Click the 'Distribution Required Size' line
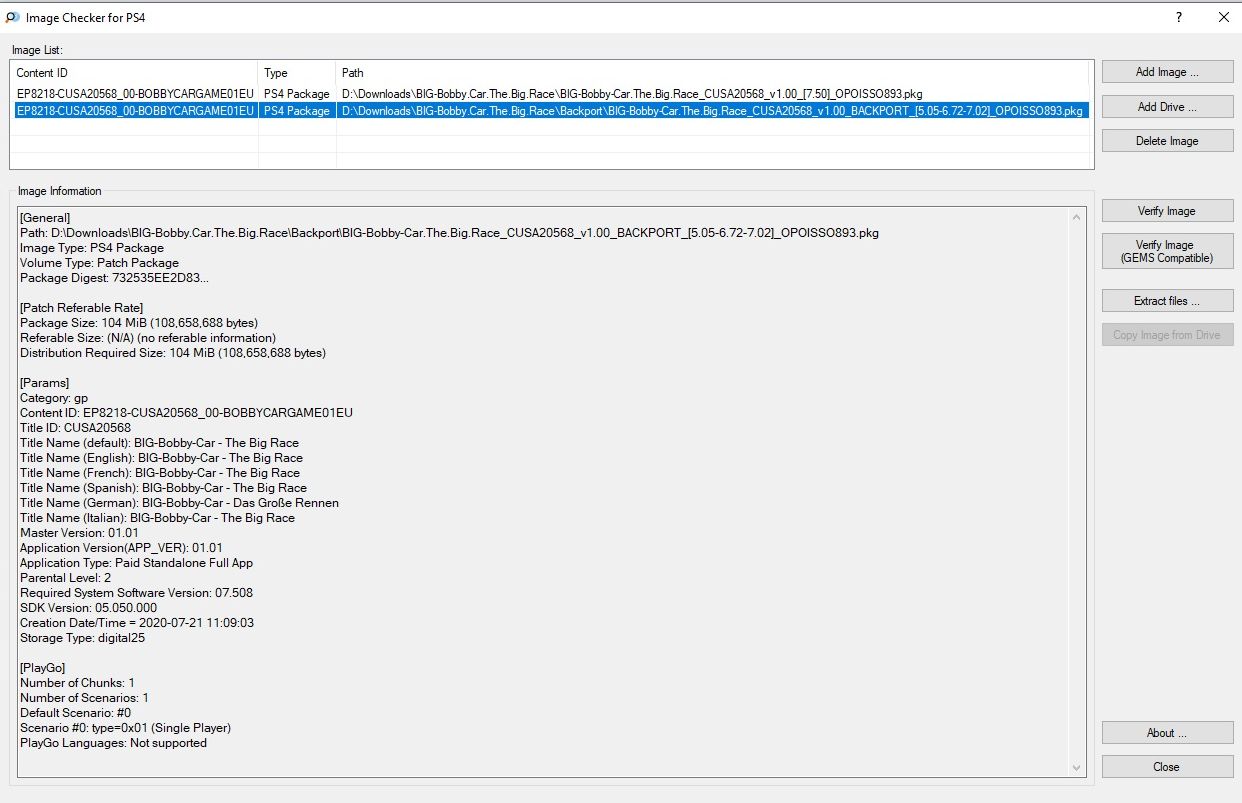Image resolution: width=1242 pixels, height=803 pixels. click(x=173, y=353)
